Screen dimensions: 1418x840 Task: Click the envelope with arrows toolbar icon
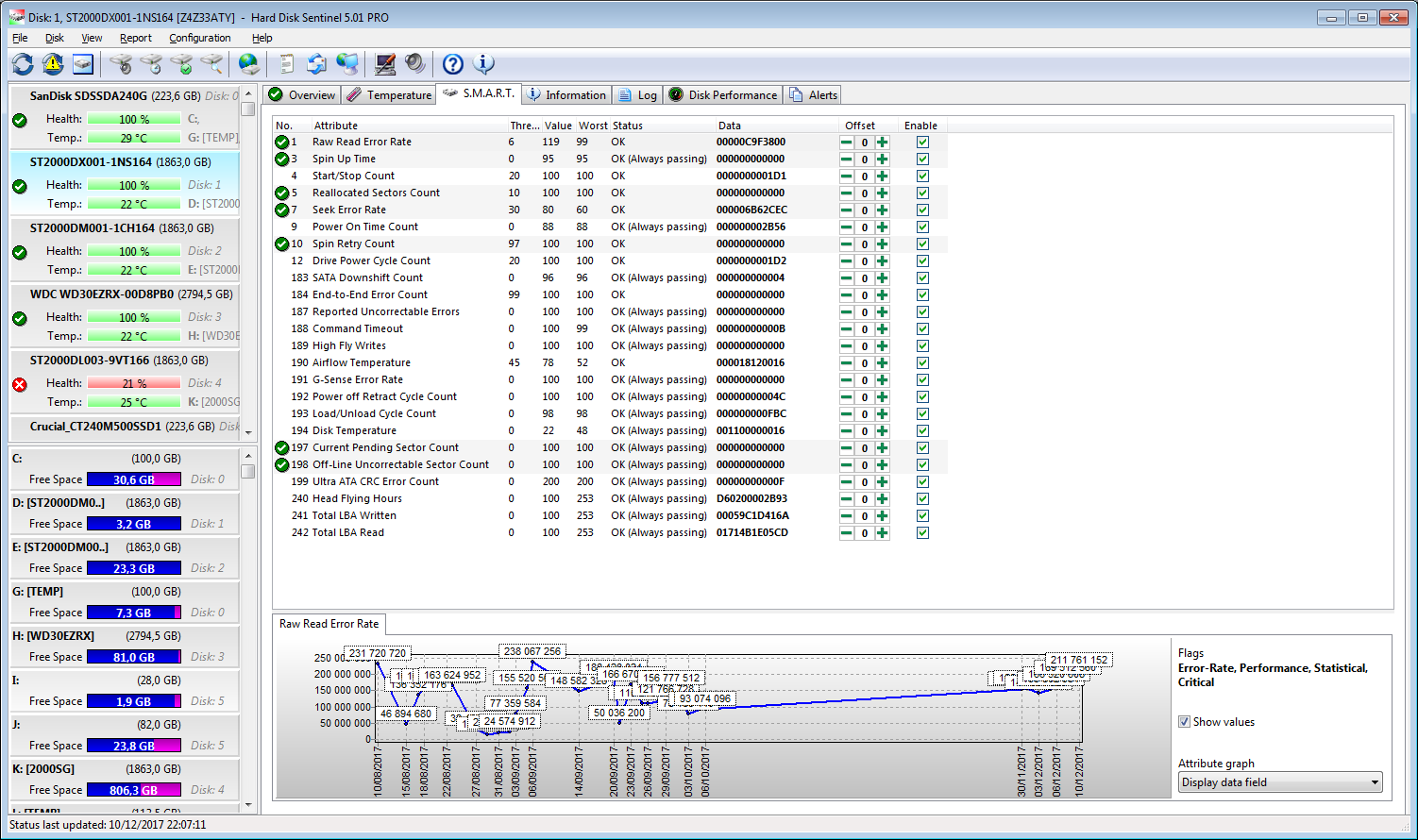tap(317, 64)
